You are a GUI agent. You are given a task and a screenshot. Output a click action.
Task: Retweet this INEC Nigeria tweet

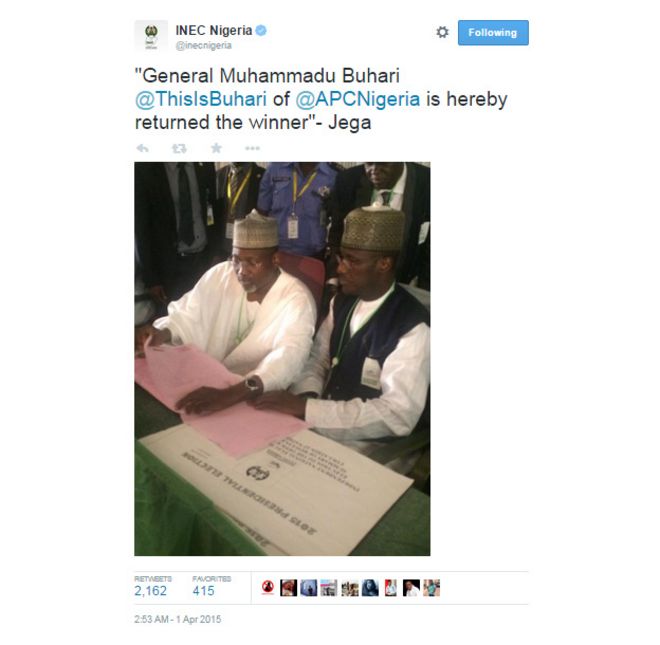[x=179, y=148]
